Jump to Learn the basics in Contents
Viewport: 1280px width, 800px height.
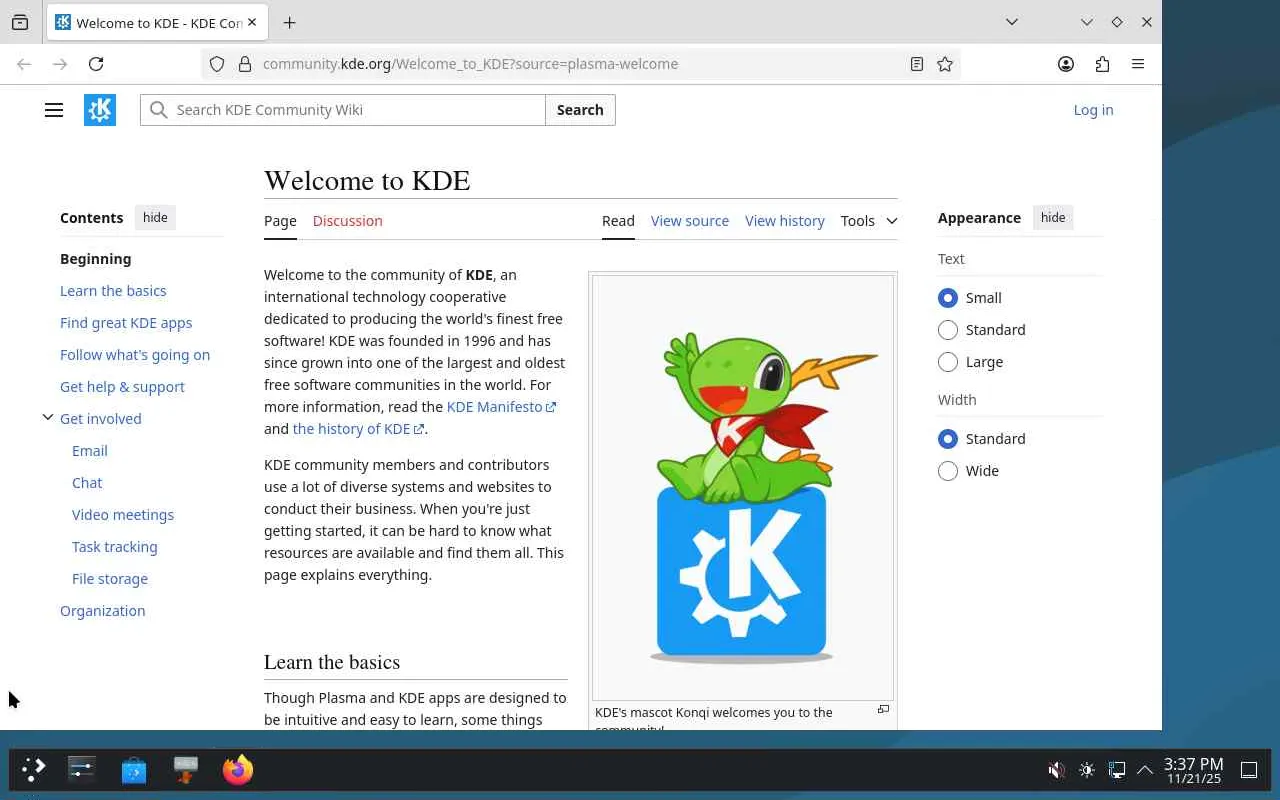pos(113,291)
